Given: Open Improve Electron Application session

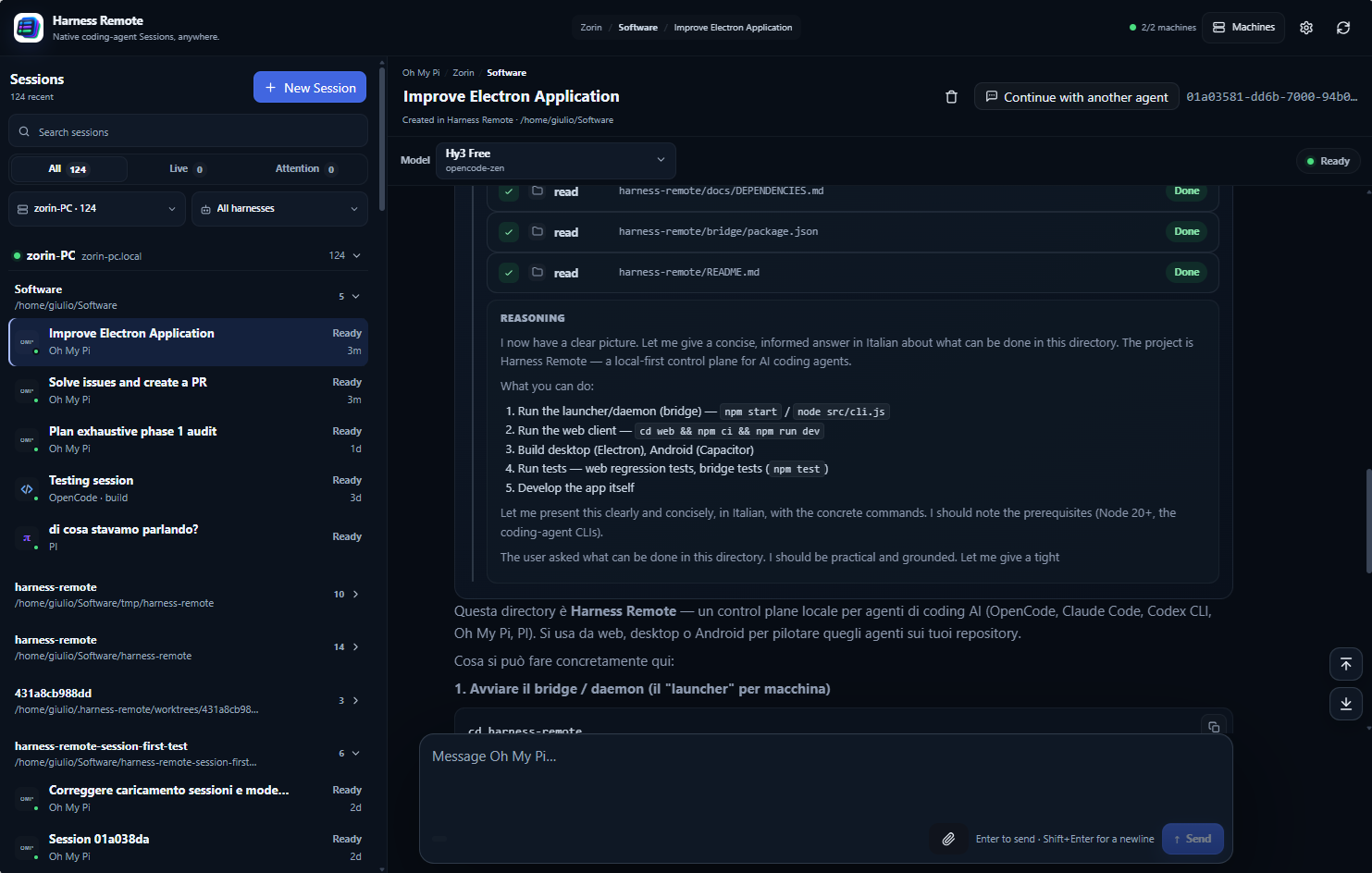Looking at the screenshot, I should [188, 342].
